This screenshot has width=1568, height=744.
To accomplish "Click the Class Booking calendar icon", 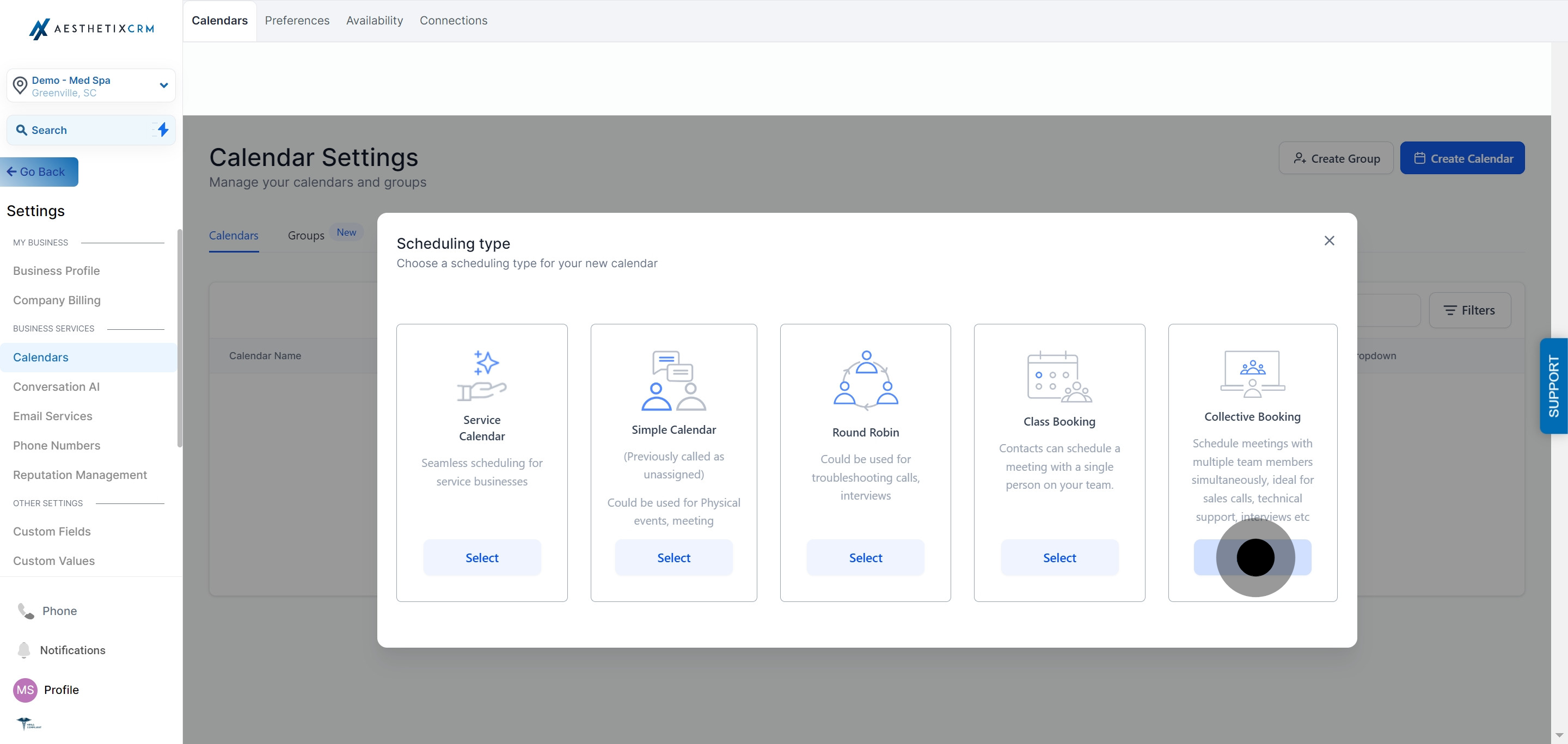I will tap(1059, 377).
